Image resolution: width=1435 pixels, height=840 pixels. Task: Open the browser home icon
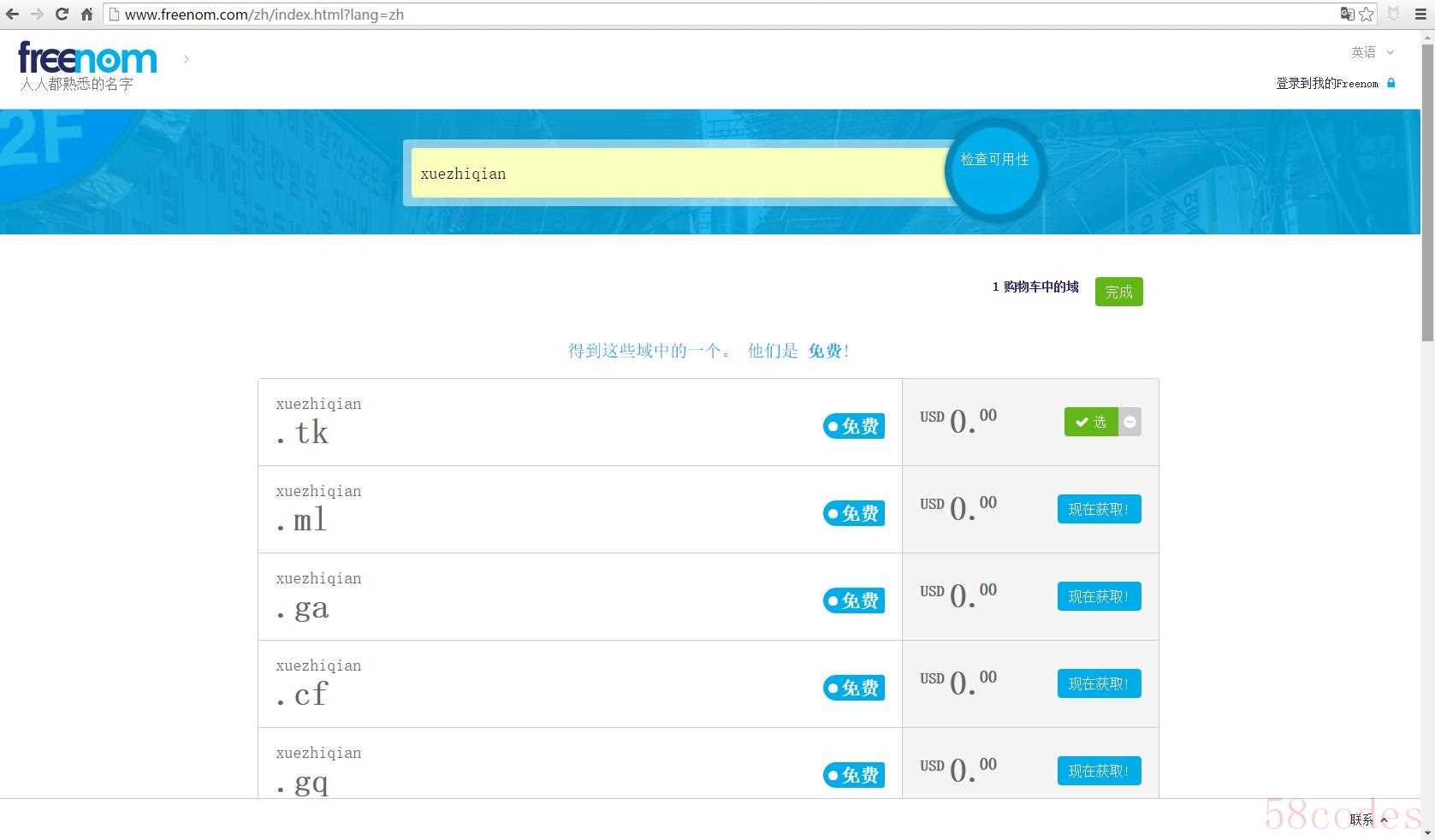(x=86, y=15)
